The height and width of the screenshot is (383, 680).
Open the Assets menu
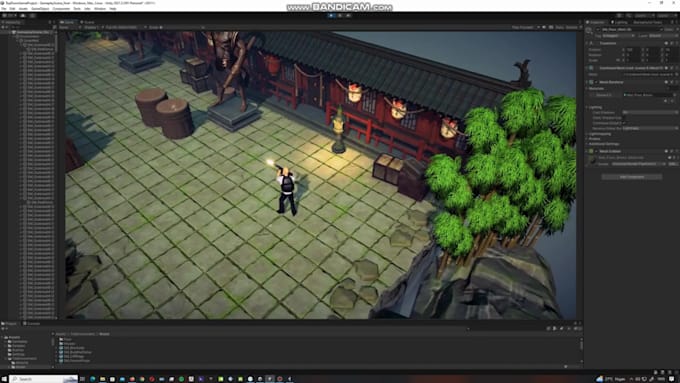(23, 8)
